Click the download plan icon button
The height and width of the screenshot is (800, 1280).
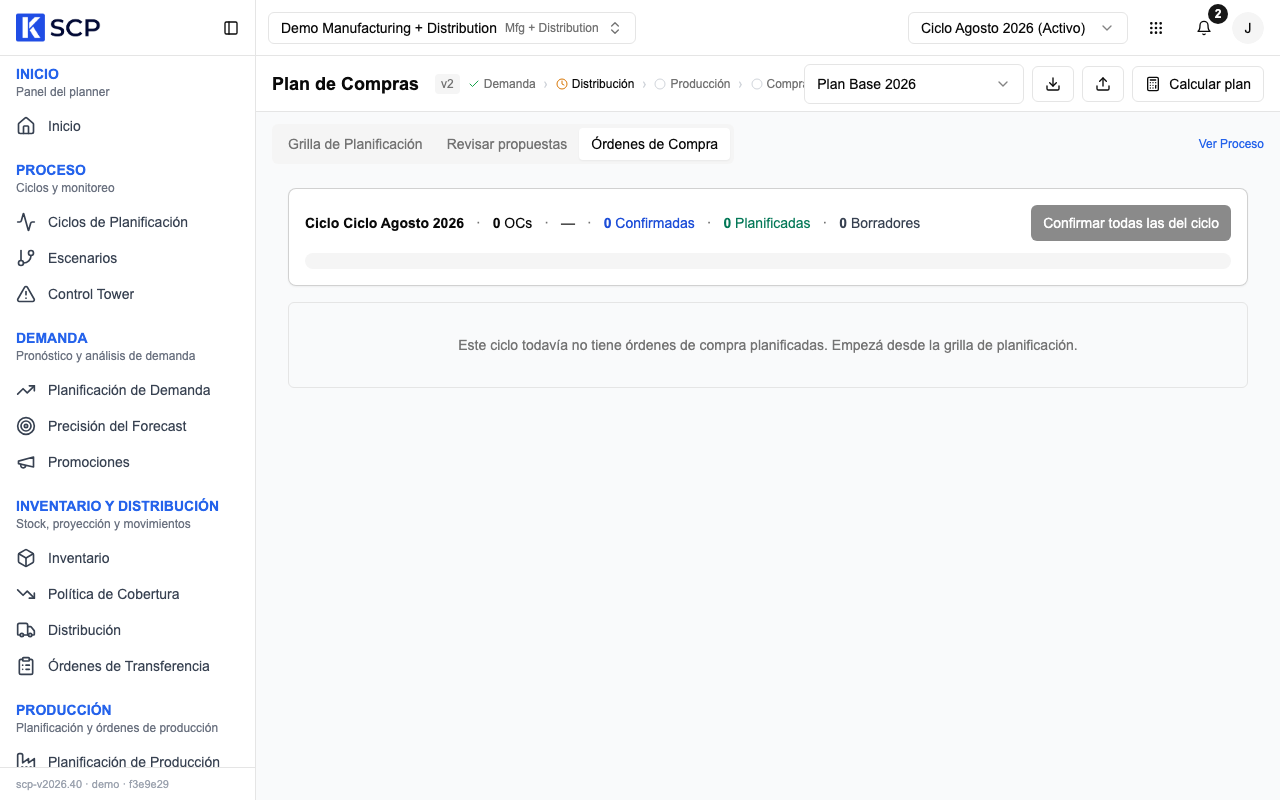tap(1053, 84)
